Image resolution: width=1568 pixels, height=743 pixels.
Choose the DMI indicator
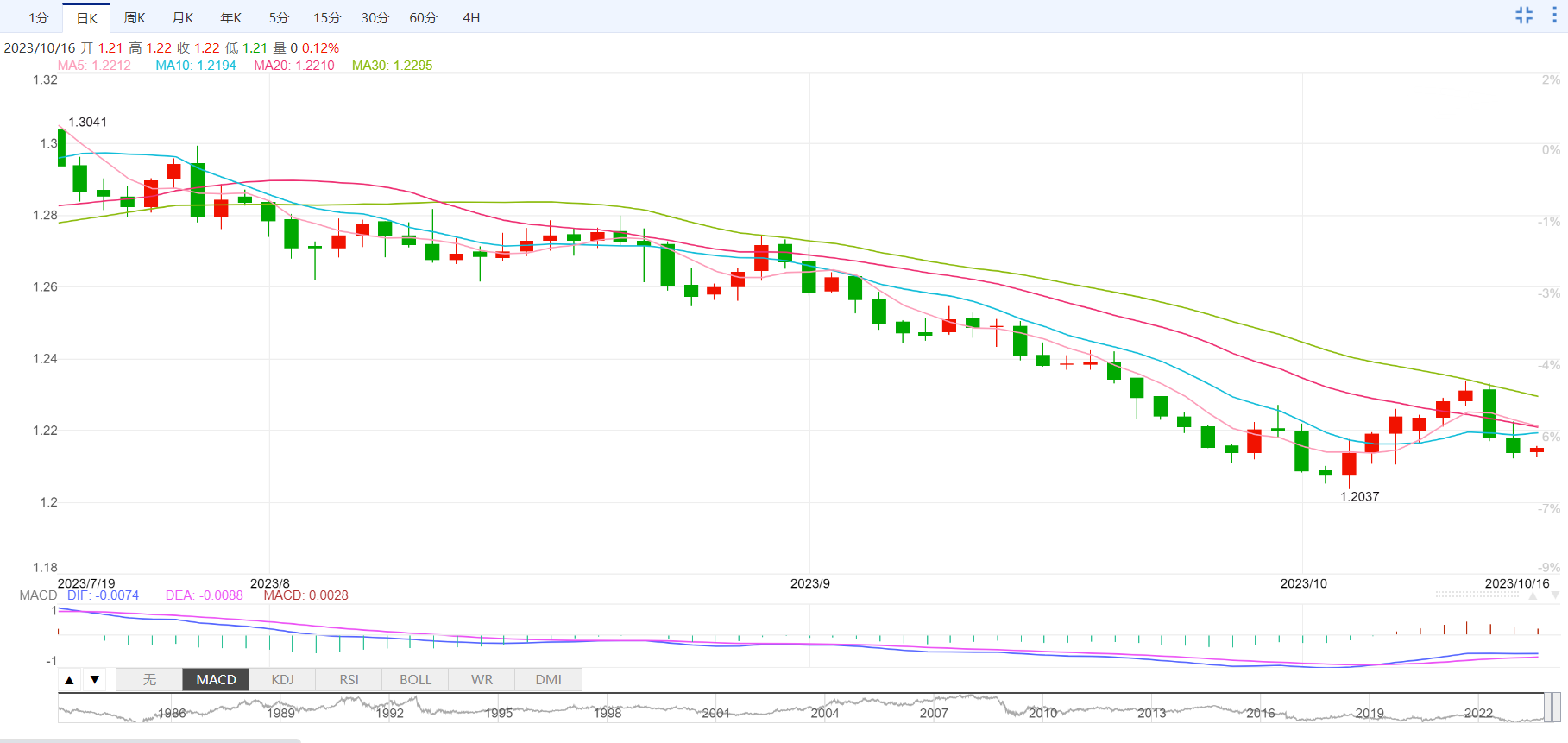548,680
